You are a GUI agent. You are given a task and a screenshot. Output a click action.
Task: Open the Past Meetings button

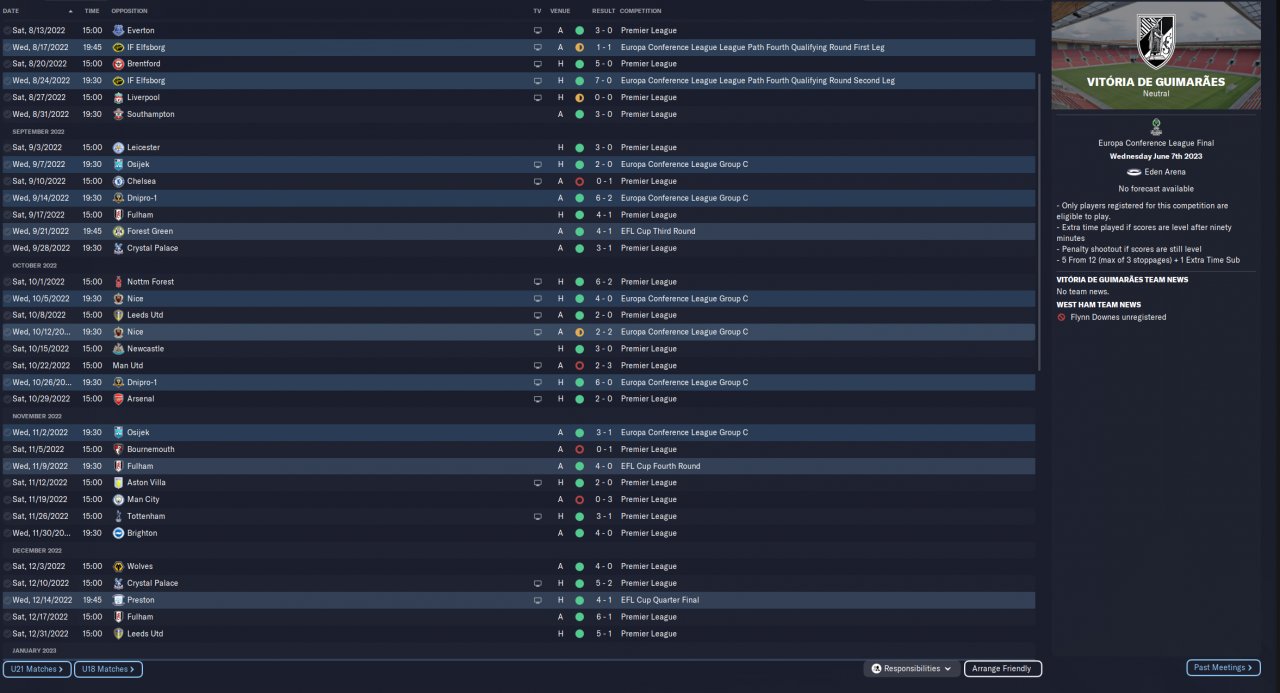point(1223,667)
